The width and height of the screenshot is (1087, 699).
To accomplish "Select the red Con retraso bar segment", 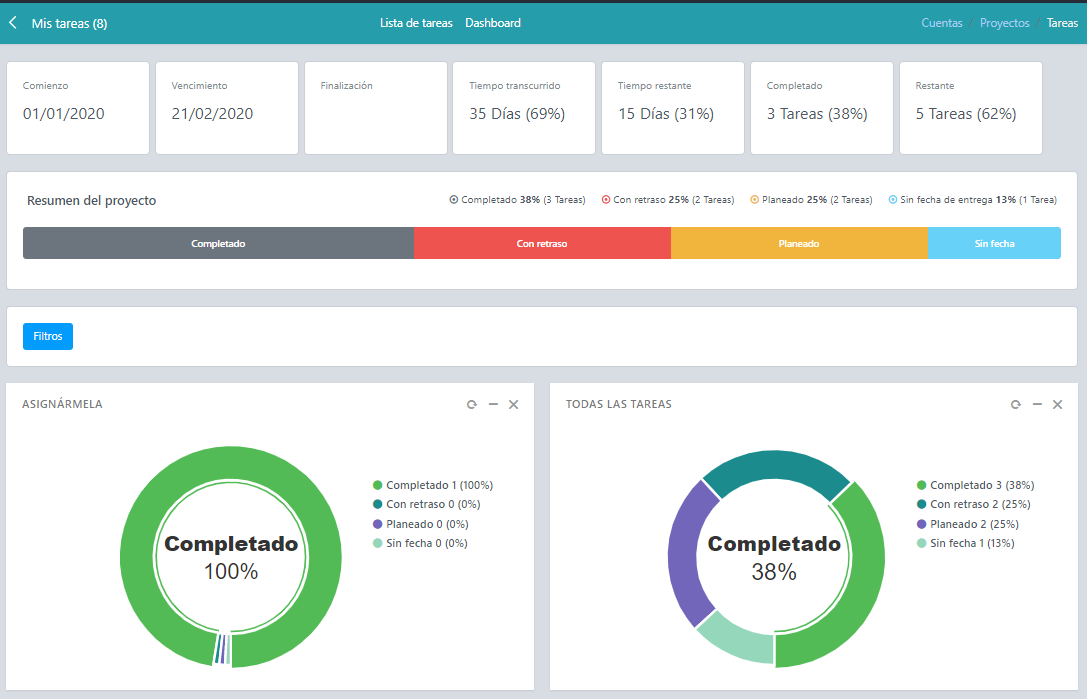I will click(x=542, y=243).
